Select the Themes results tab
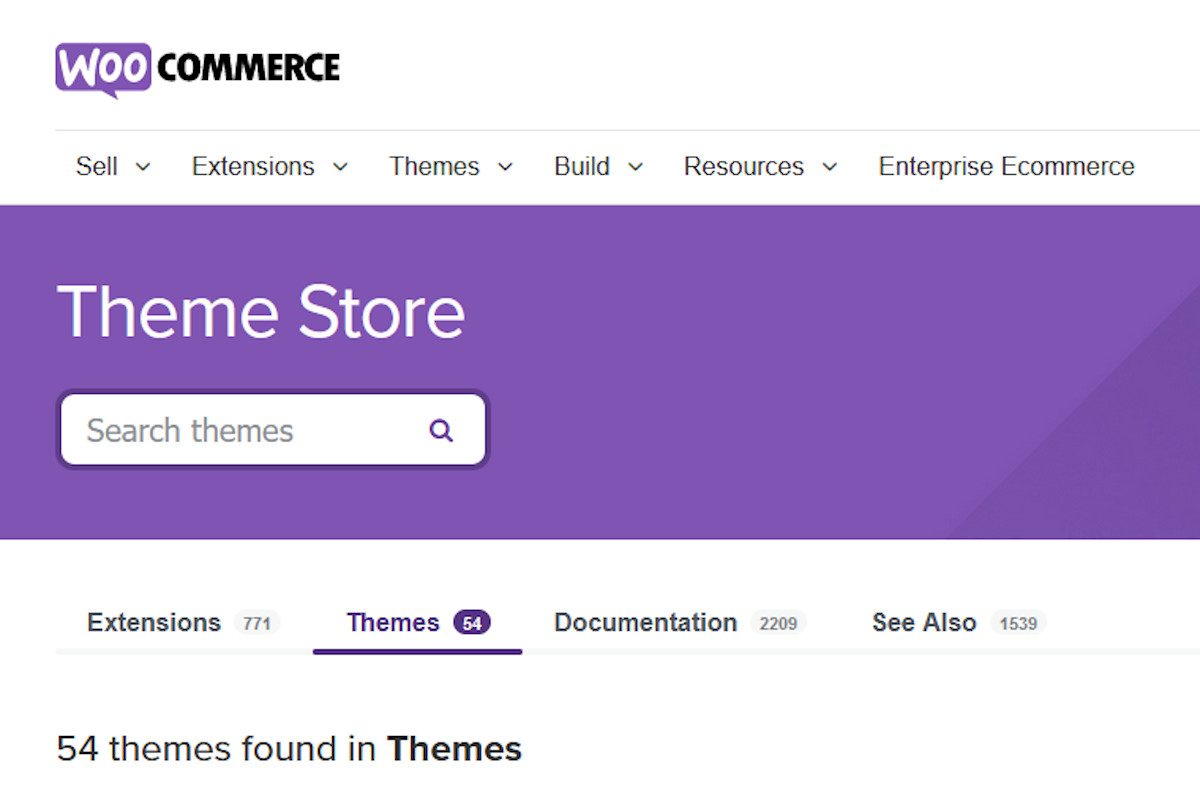This screenshot has width=1200, height=805. tap(418, 622)
